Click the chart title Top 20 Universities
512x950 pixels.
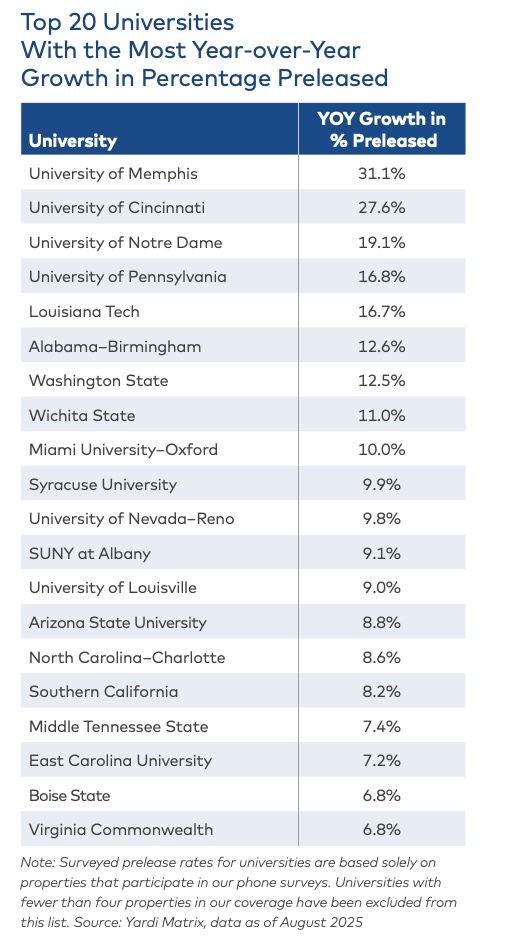tap(127, 22)
